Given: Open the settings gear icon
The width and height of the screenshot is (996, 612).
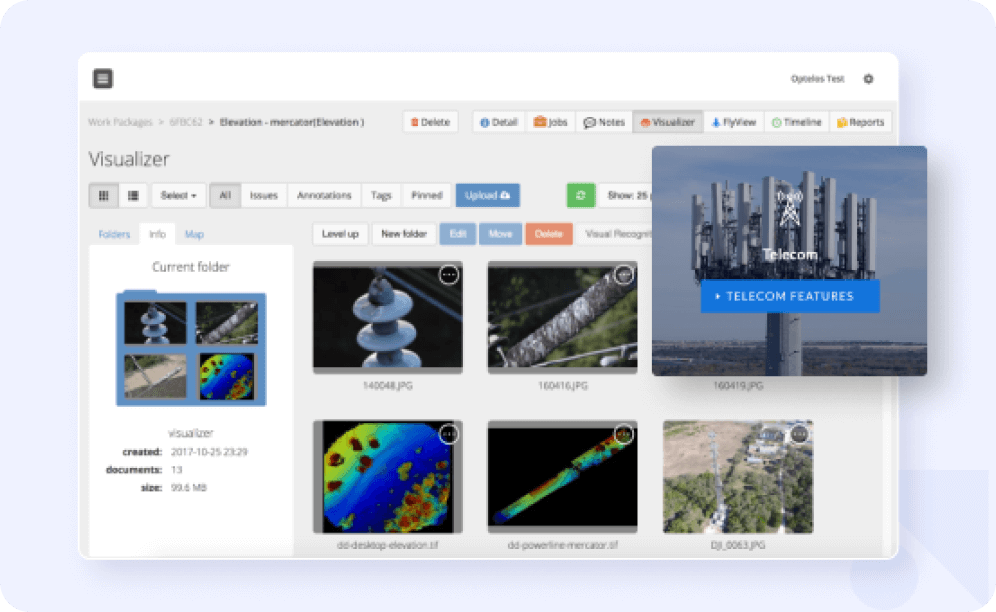Looking at the screenshot, I should (x=868, y=77).
